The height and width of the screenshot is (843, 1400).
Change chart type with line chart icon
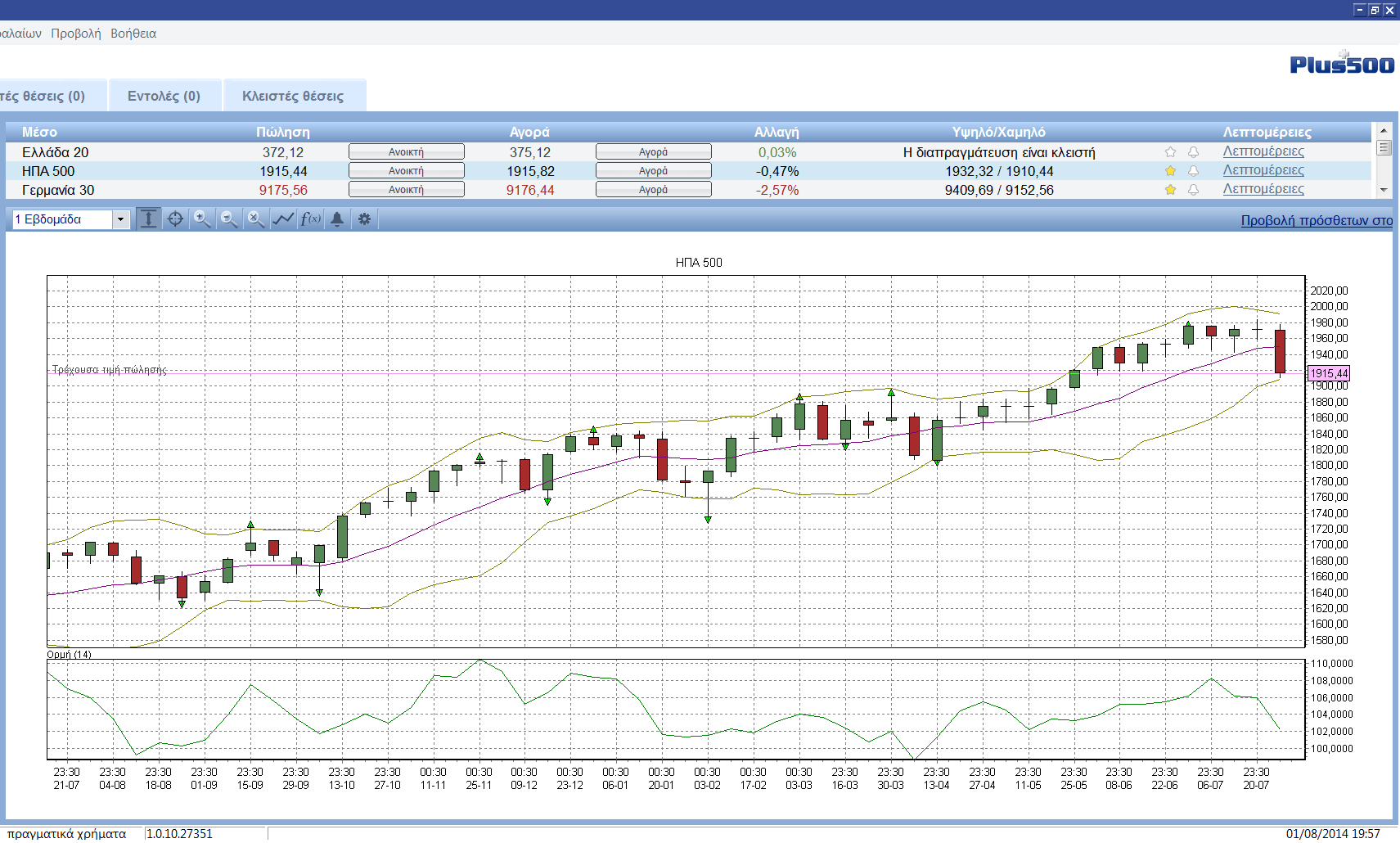[x=283, y=219]
